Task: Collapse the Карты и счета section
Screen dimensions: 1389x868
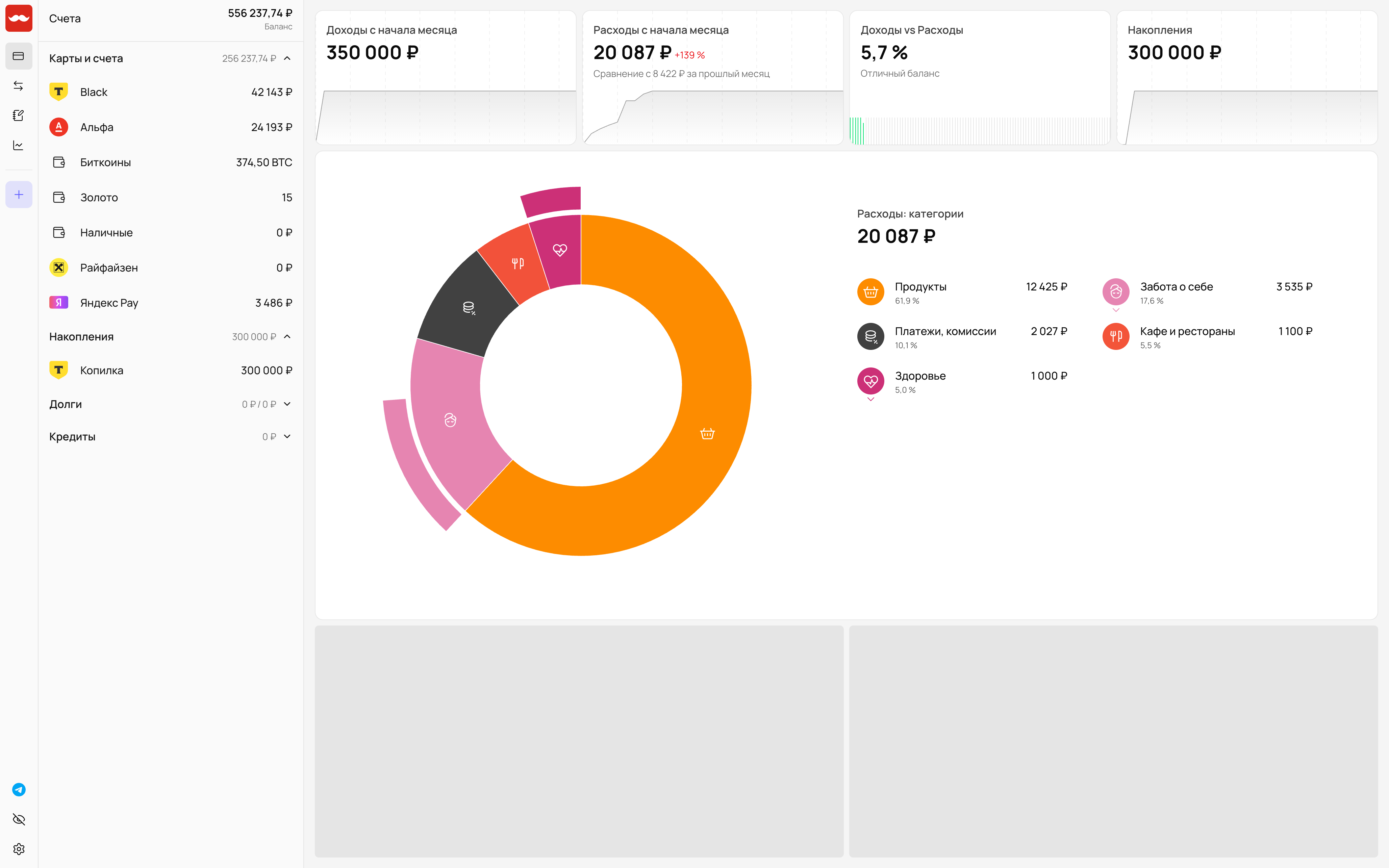Action: tap(287, 58)
